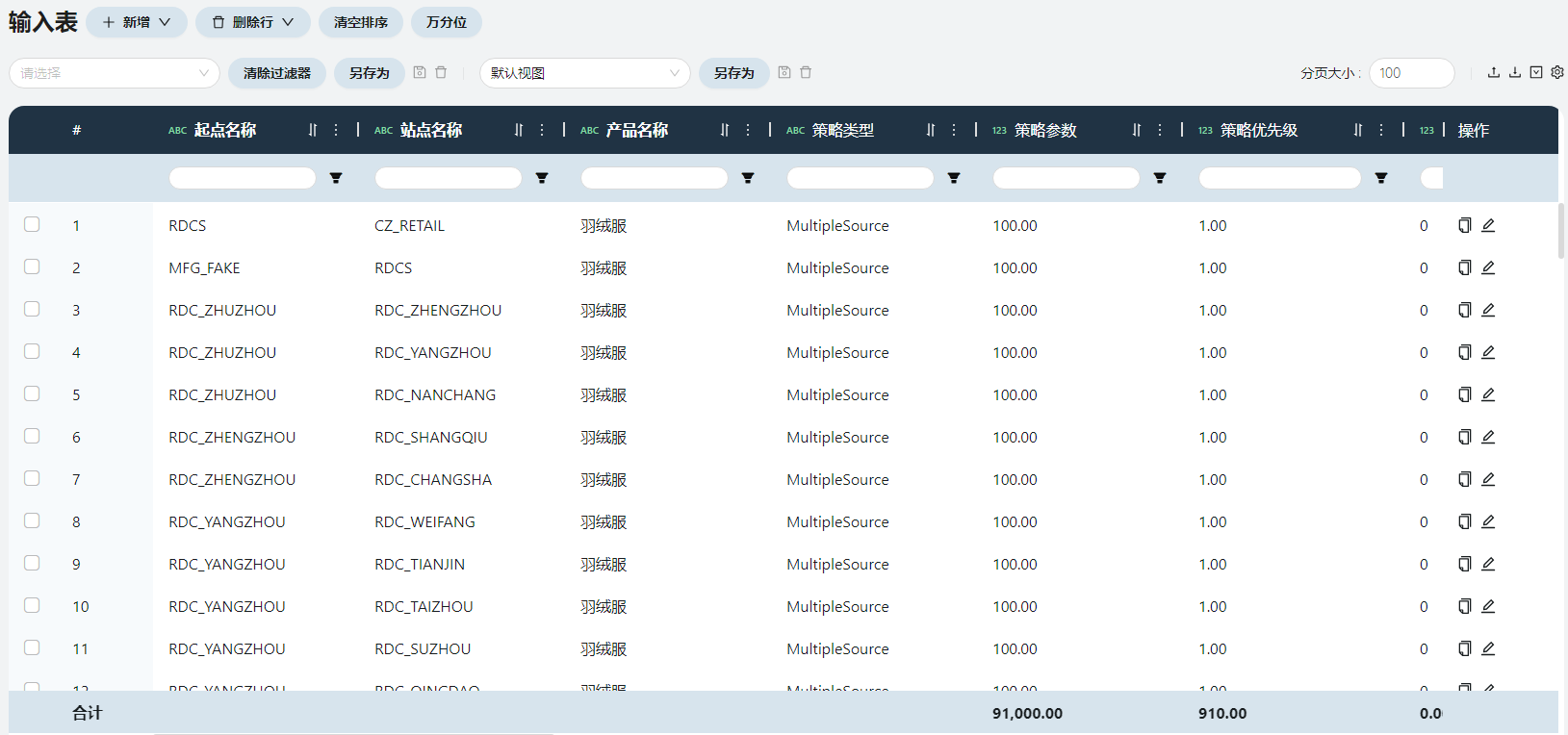This screenshot has width=1568, height=735.
Task: Edit row 5 with pencil icon
Action: pyautogui.click(x=1488, y=394)
